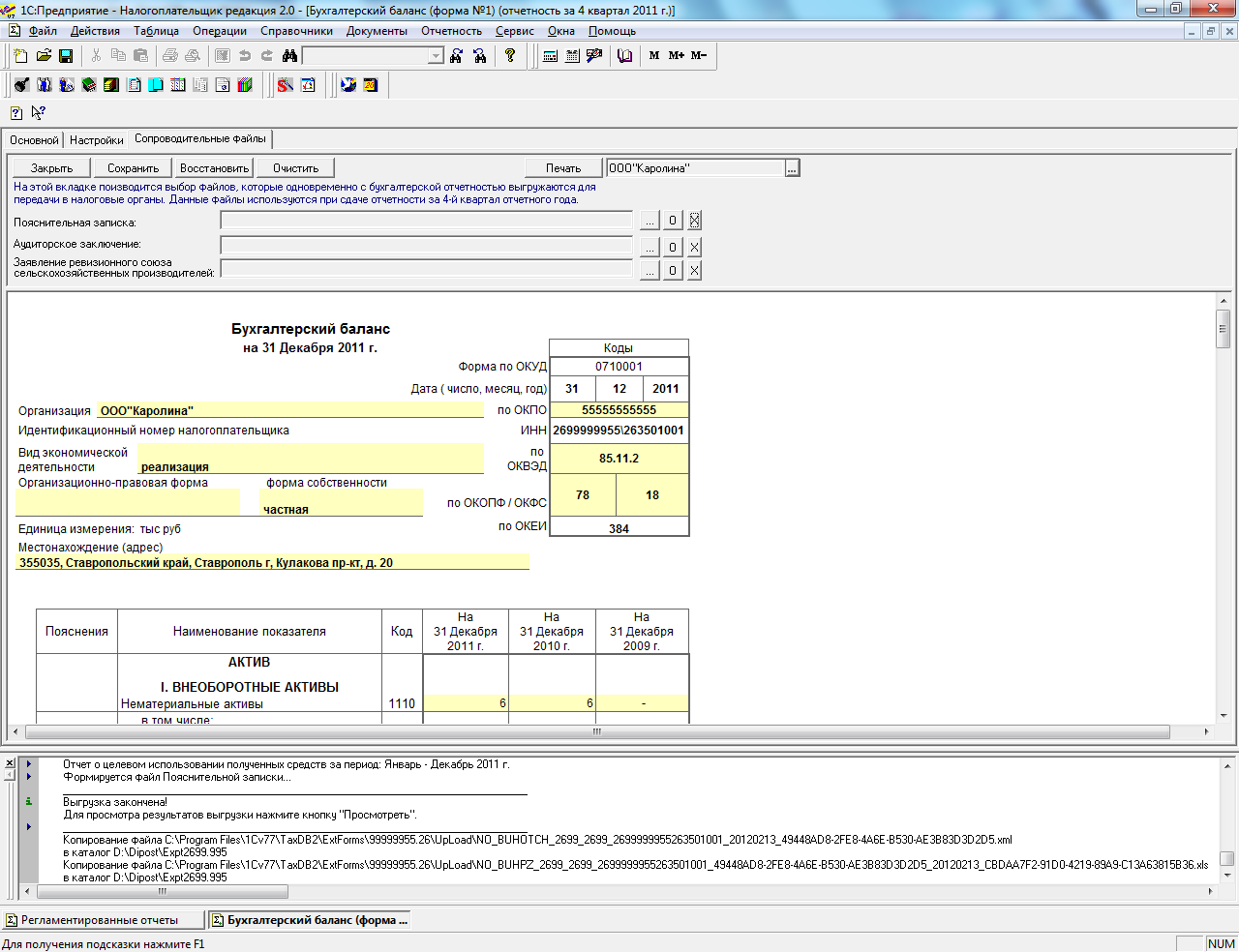The image size is (1239, 952).
Task: Close the messages panel with small x
Action: (10, 763)
